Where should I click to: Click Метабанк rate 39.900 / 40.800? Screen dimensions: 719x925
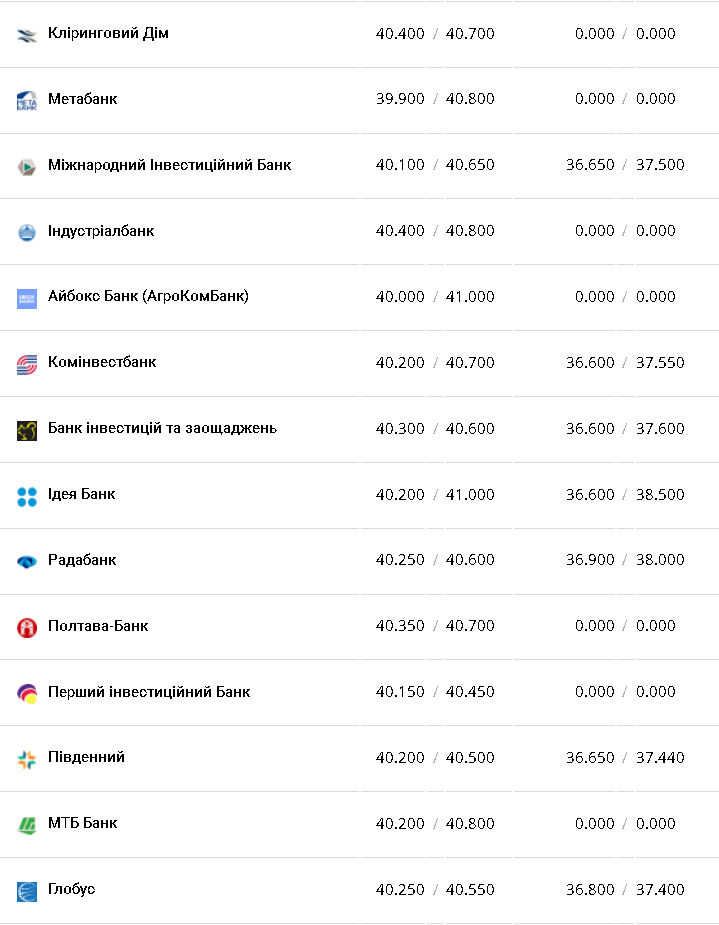(x=435, y=99)
